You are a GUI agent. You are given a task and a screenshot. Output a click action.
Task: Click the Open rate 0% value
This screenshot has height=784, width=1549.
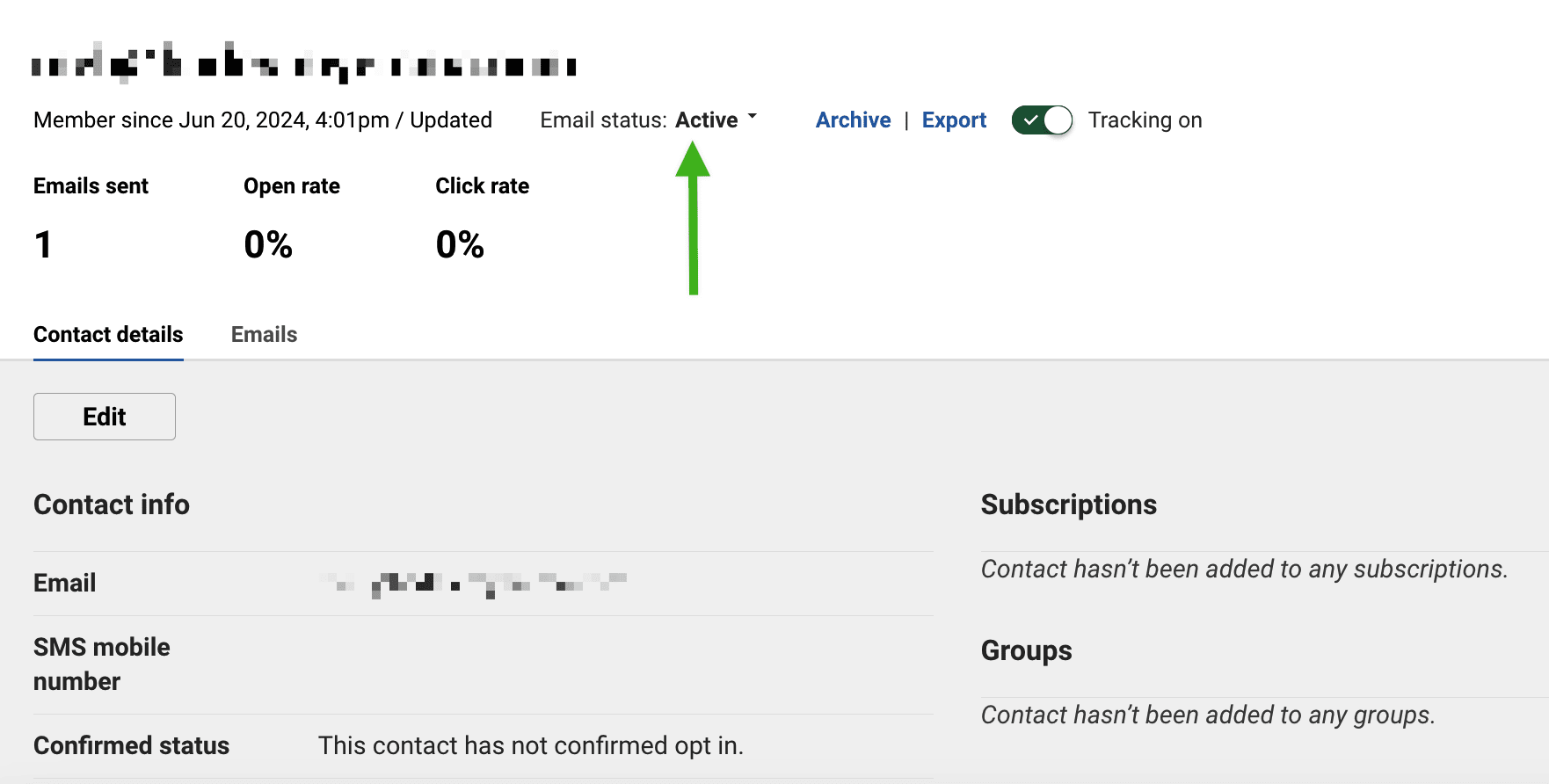(x=268, y=244)
